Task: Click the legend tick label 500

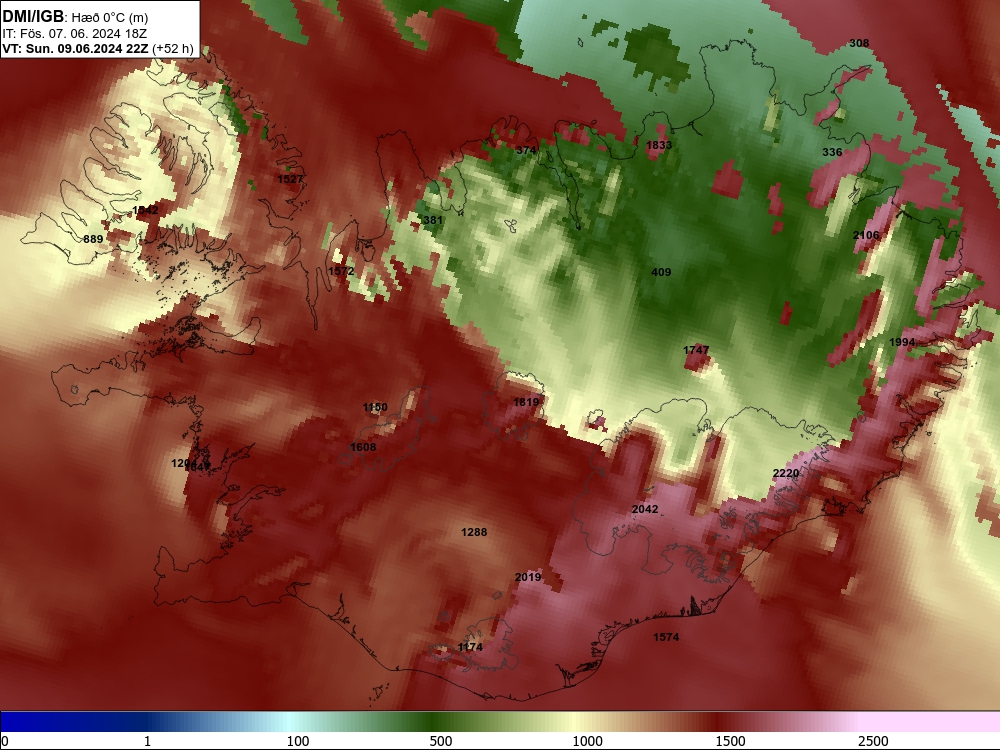Action: [x=441, y=740]
